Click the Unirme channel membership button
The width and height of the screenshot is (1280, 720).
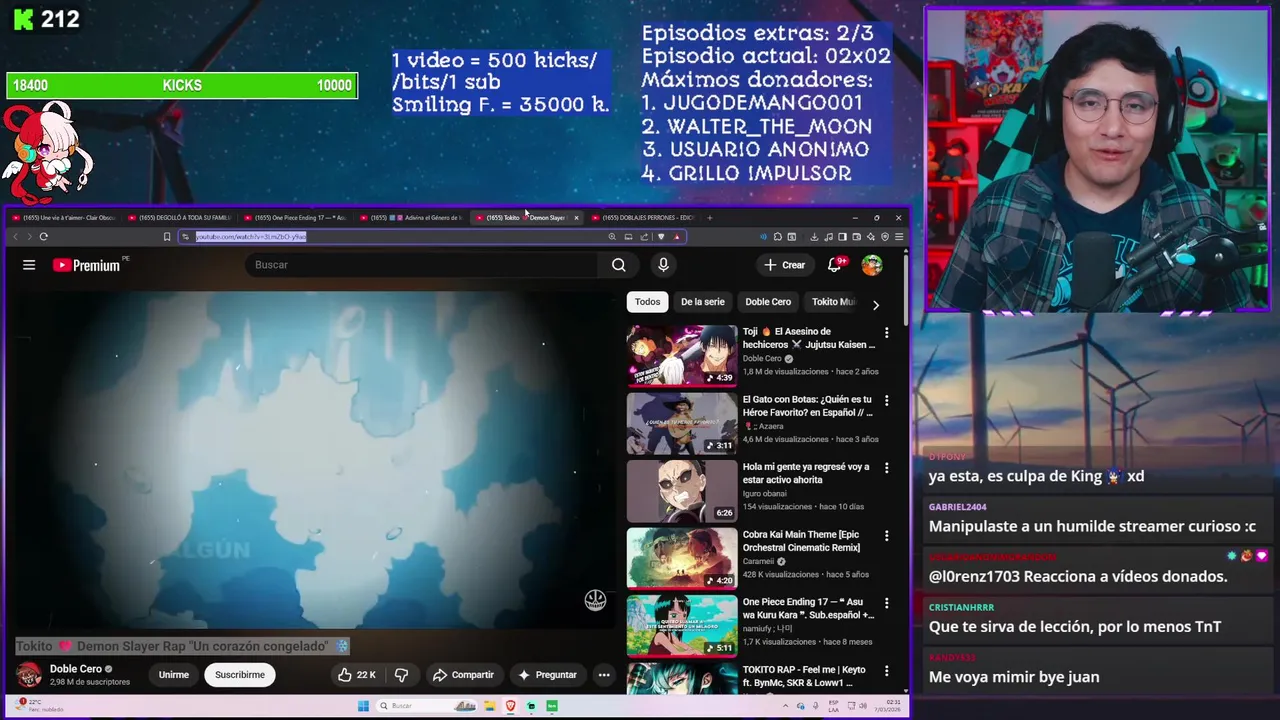[x=173, y=675]
